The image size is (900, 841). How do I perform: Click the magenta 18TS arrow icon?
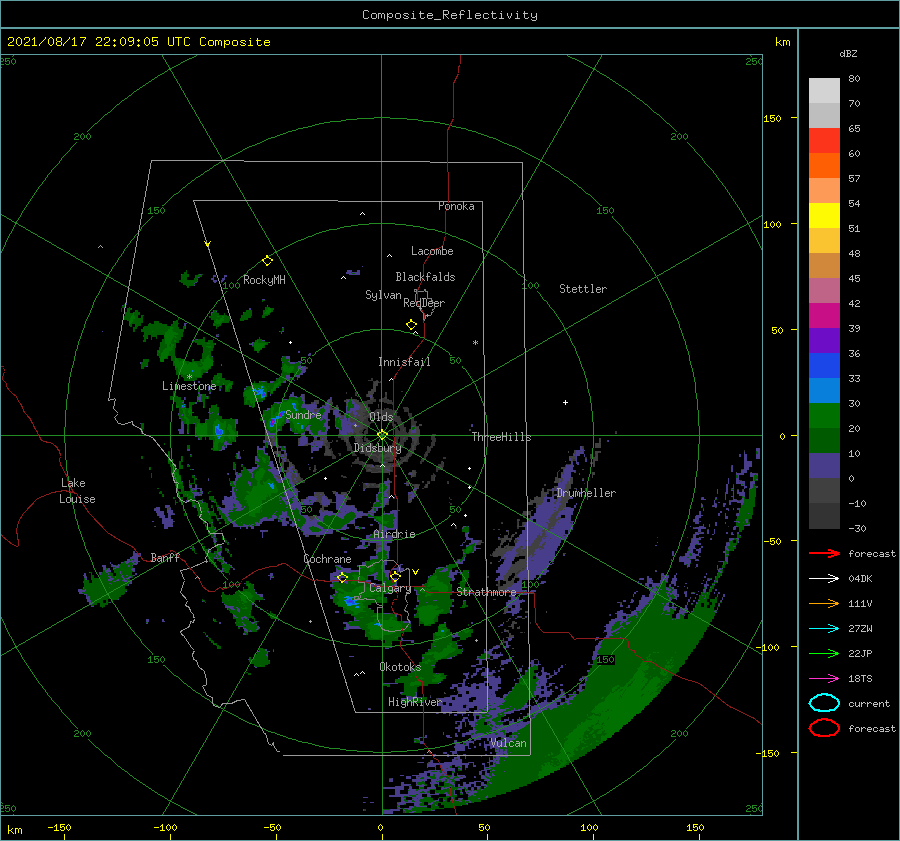point(824,679)
